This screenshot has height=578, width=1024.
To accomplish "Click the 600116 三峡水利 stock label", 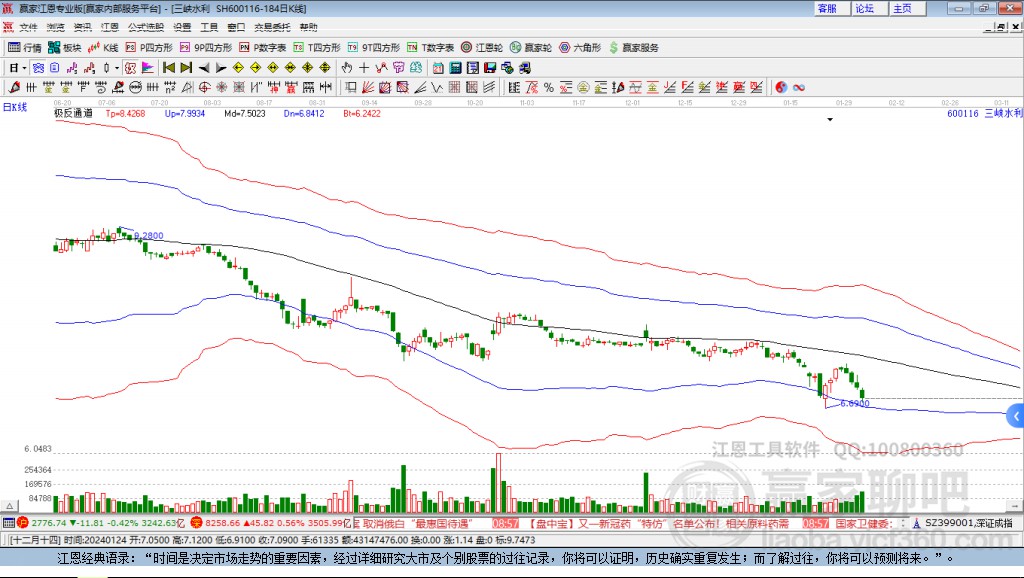I will point(984,114).
